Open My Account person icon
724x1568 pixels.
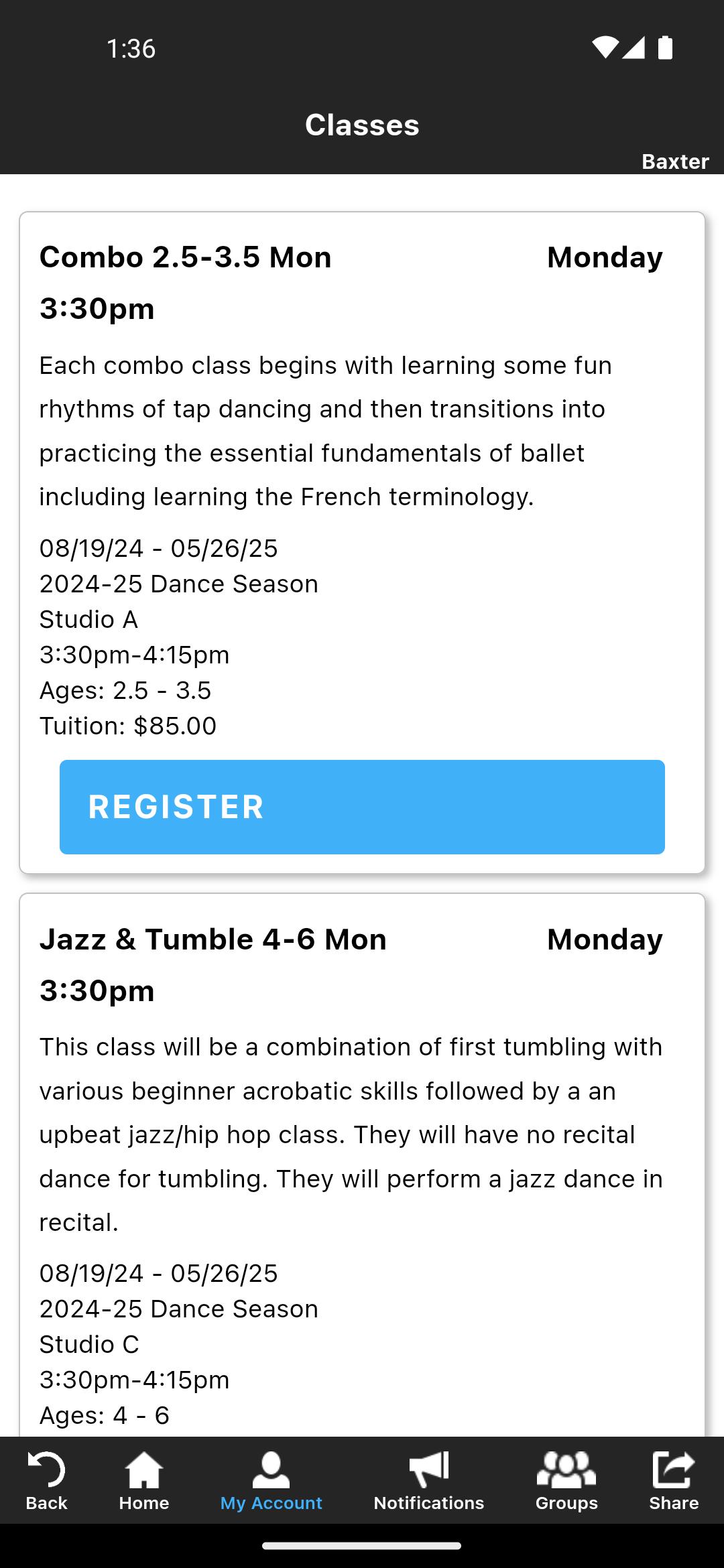(x=271, y=1469)
